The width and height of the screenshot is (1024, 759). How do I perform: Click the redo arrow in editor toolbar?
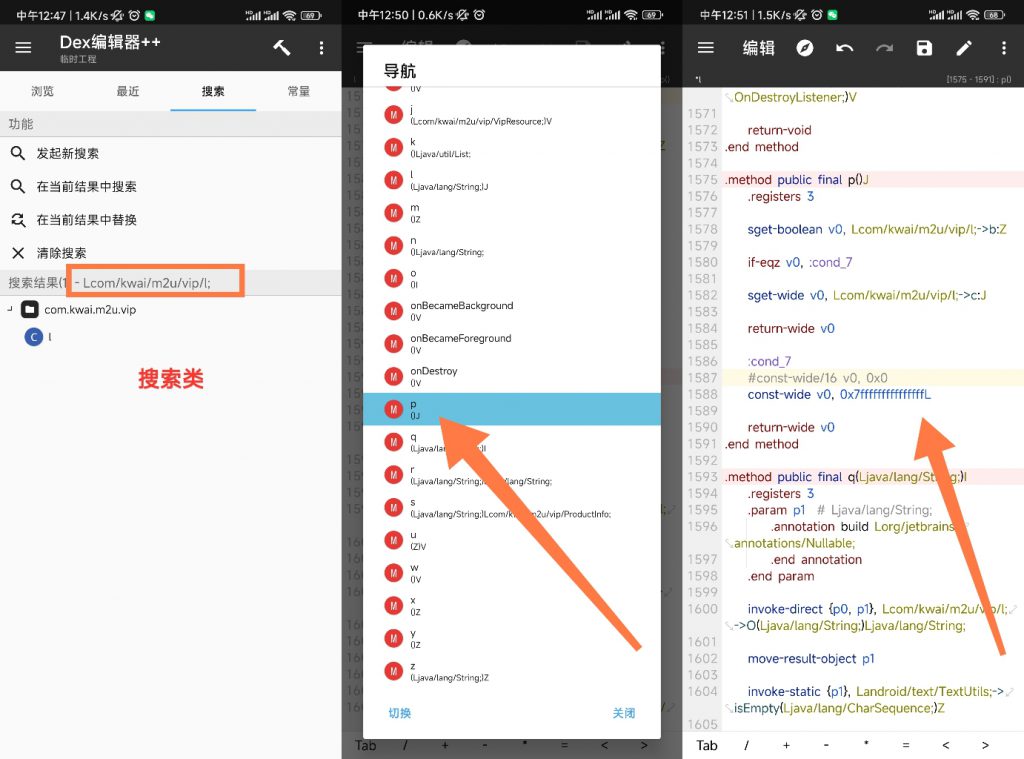(885, 48)
